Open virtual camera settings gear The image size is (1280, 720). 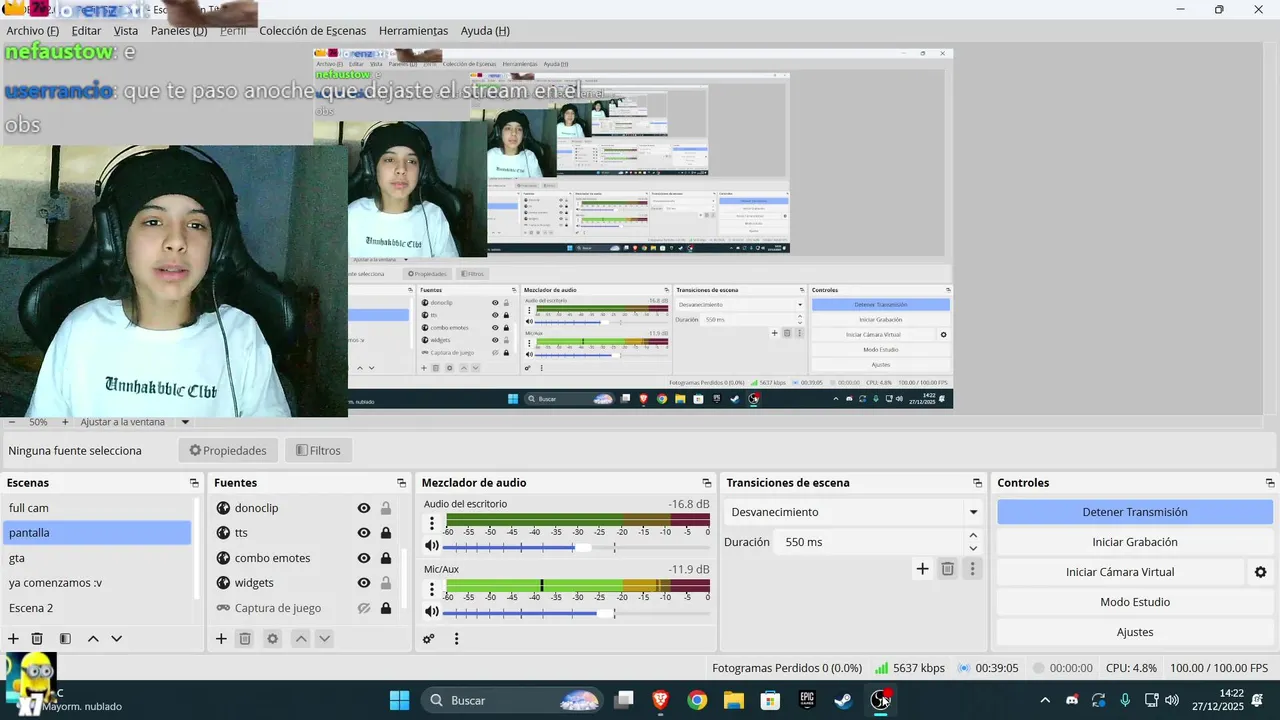1260,572
